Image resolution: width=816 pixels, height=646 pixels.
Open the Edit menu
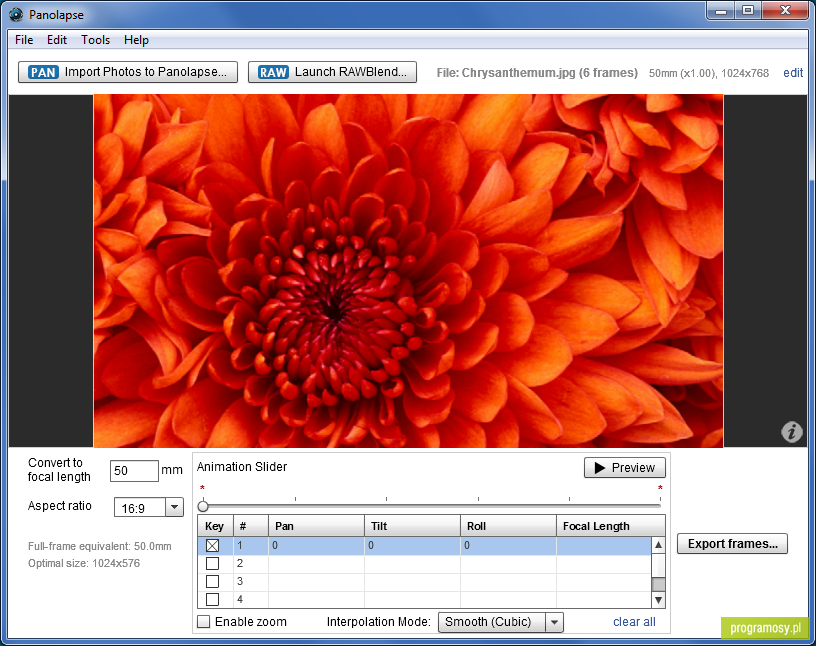click(x=57, y=40)
